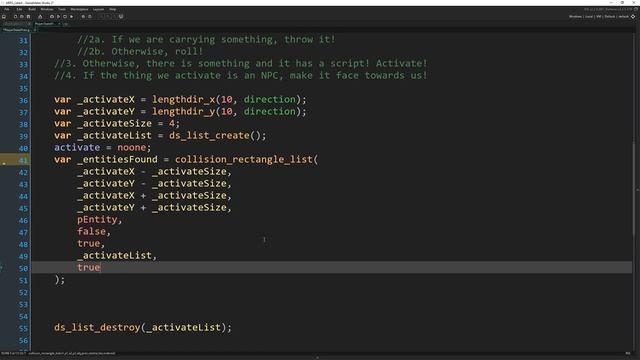This screenshot has height=360, width=640.
Task: Open the Marketplace menu
Action: pos(79,9)
